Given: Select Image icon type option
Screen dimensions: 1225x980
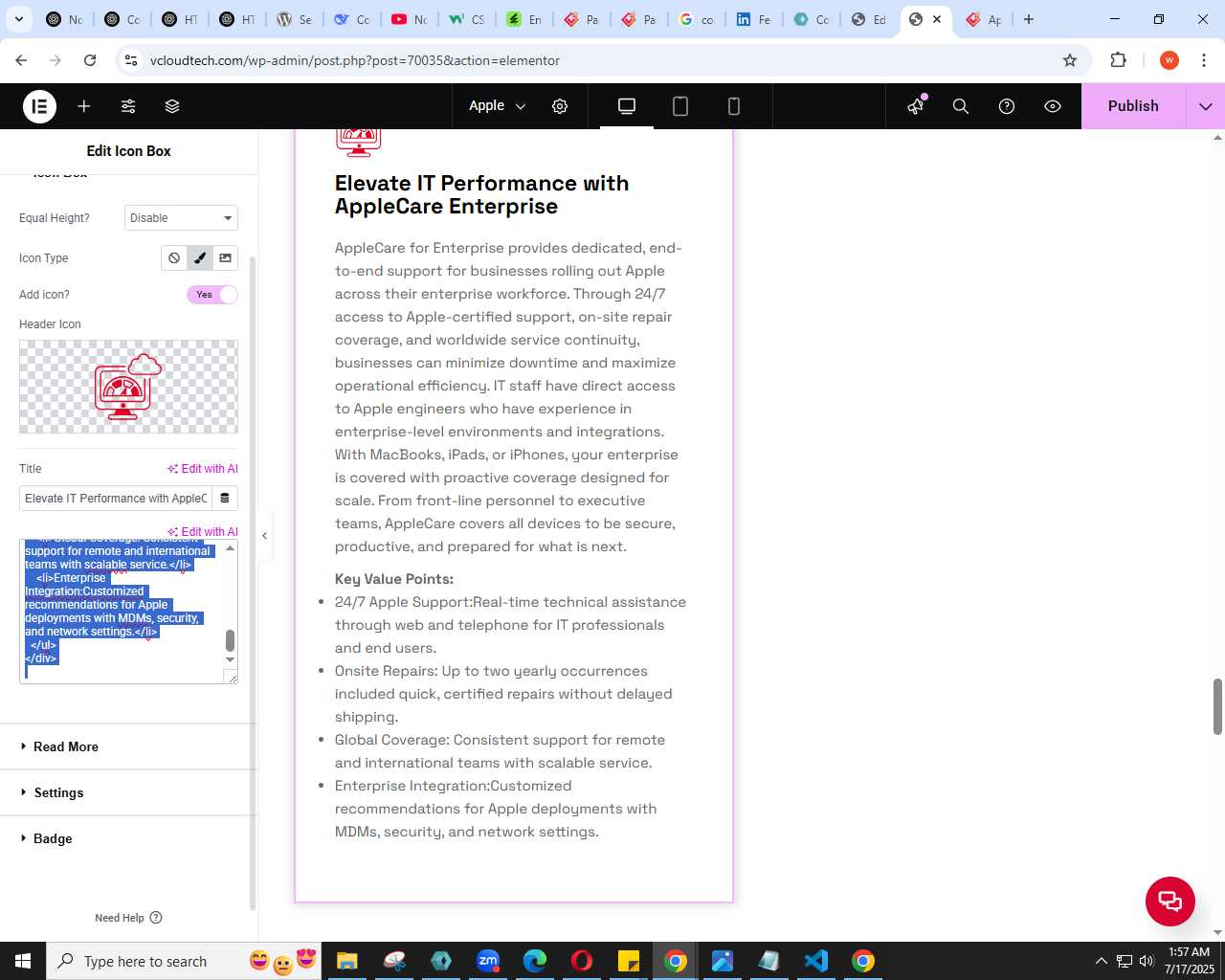Looking at the screenshot, I should coord(225,258).
